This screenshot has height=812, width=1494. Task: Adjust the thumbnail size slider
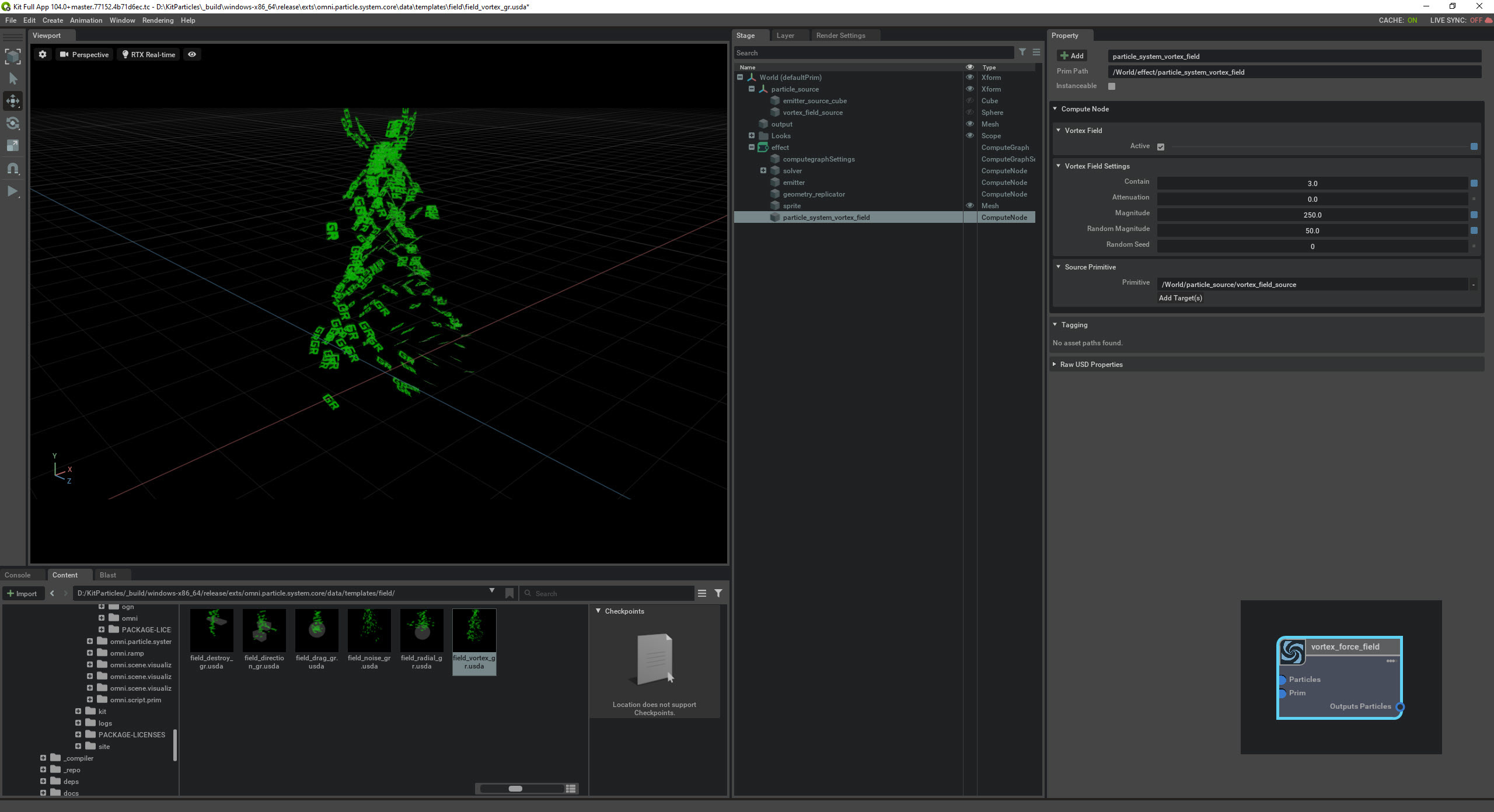(x=515, y=789)
